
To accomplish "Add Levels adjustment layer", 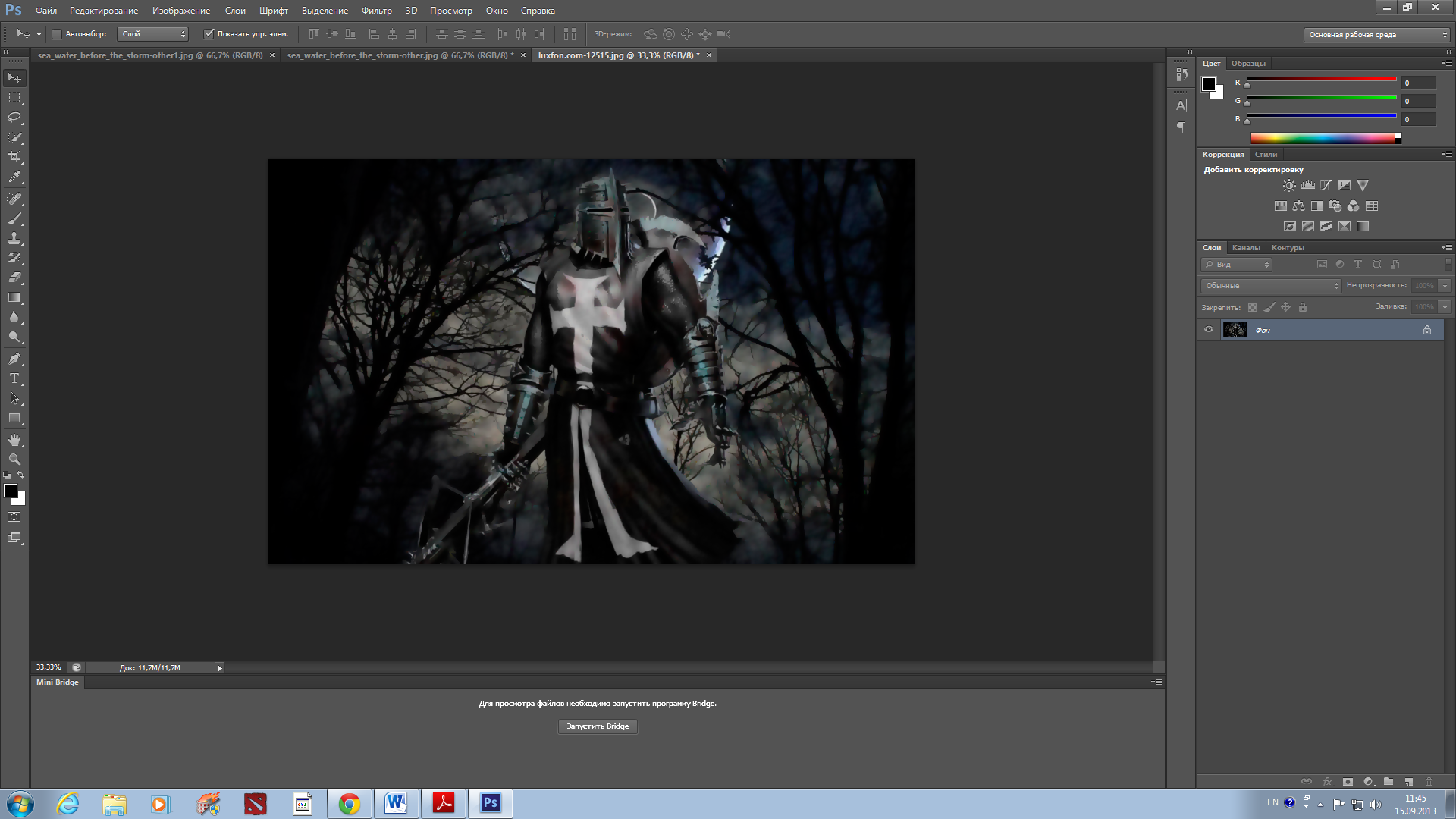I will coord(1308,185).
